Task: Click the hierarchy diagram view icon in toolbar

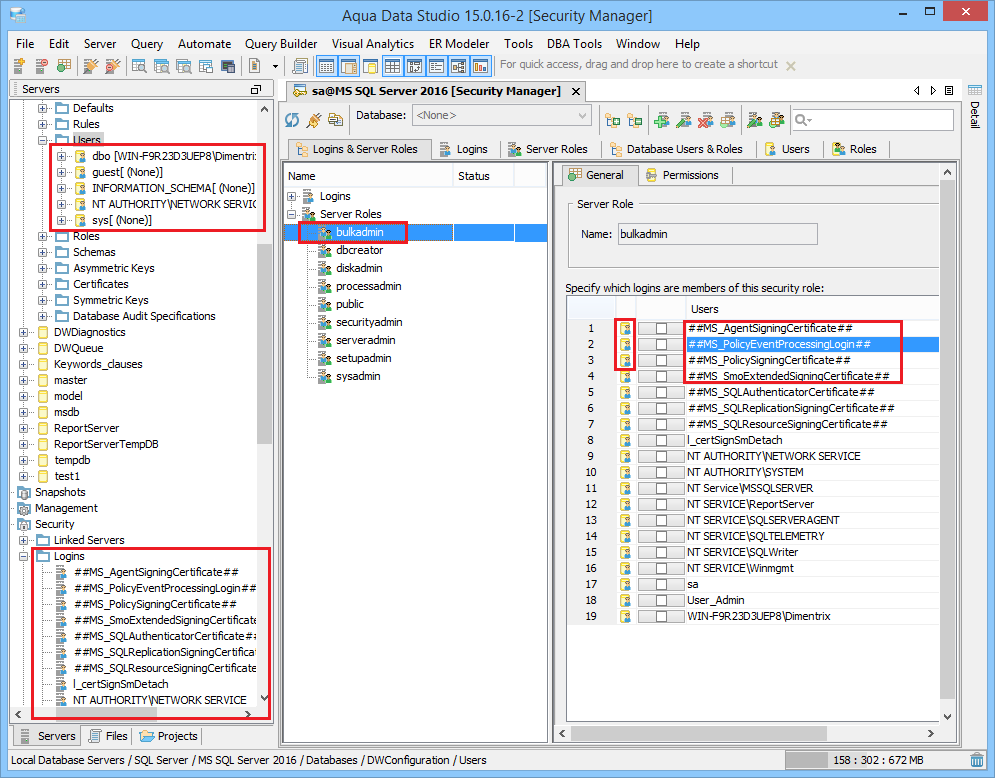Action: [459, 65]
